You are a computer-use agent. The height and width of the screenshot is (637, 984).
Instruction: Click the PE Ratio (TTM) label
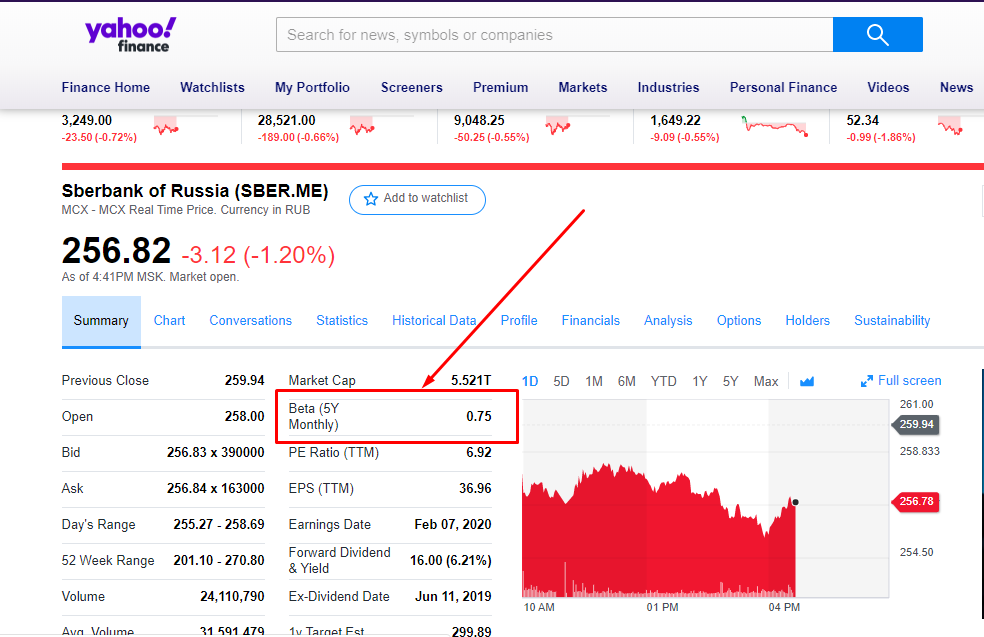pyautogui.click(x=333, y=452)
